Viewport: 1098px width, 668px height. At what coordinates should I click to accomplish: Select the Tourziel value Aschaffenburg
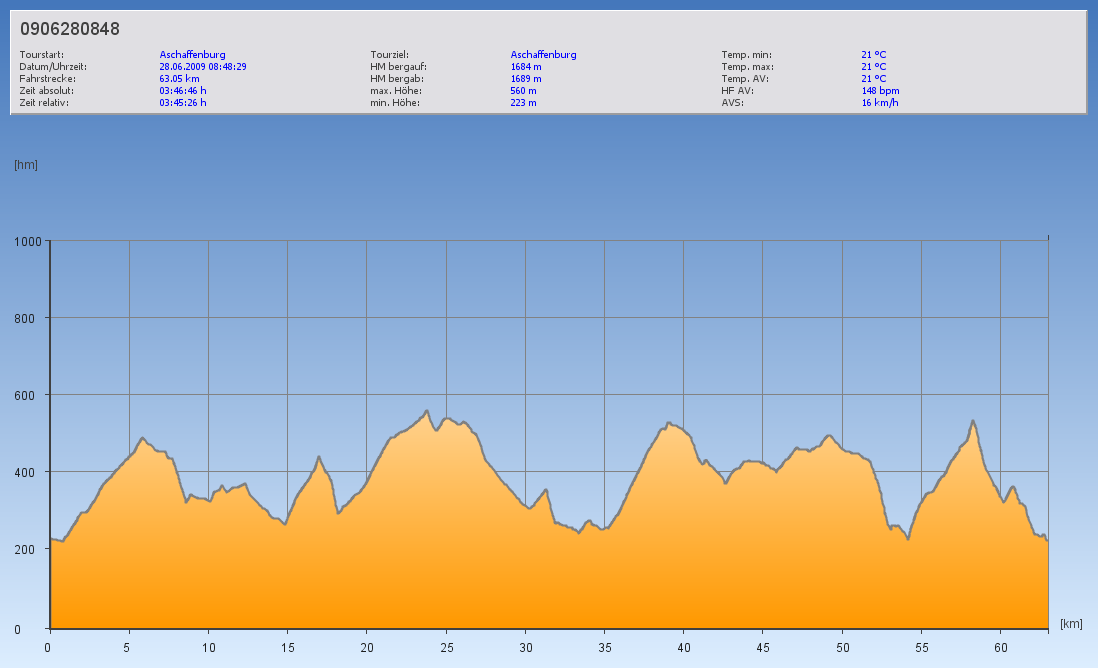point(543,55)
